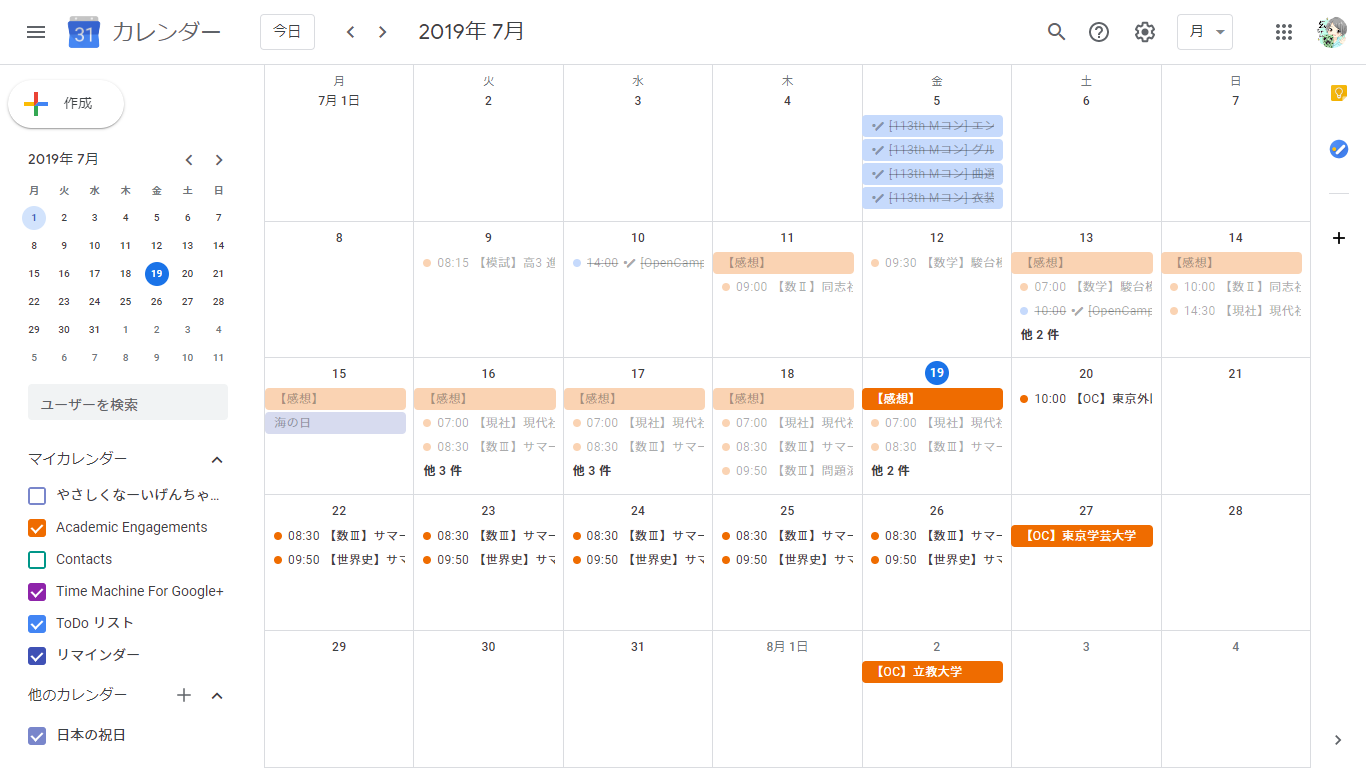Uncheck the 日本の祝日 calendar checkbox
The image size is (1366, 768).
(37, 735)
